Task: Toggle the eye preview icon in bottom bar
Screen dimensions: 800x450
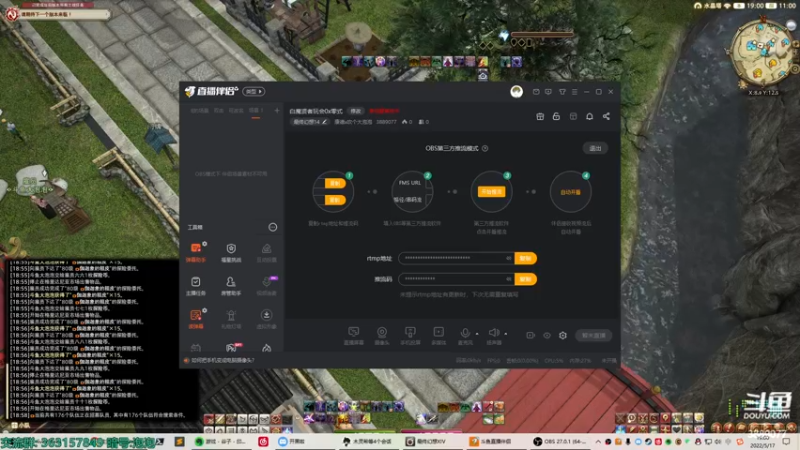Action: pyautogui.click(x=547, y=335)
